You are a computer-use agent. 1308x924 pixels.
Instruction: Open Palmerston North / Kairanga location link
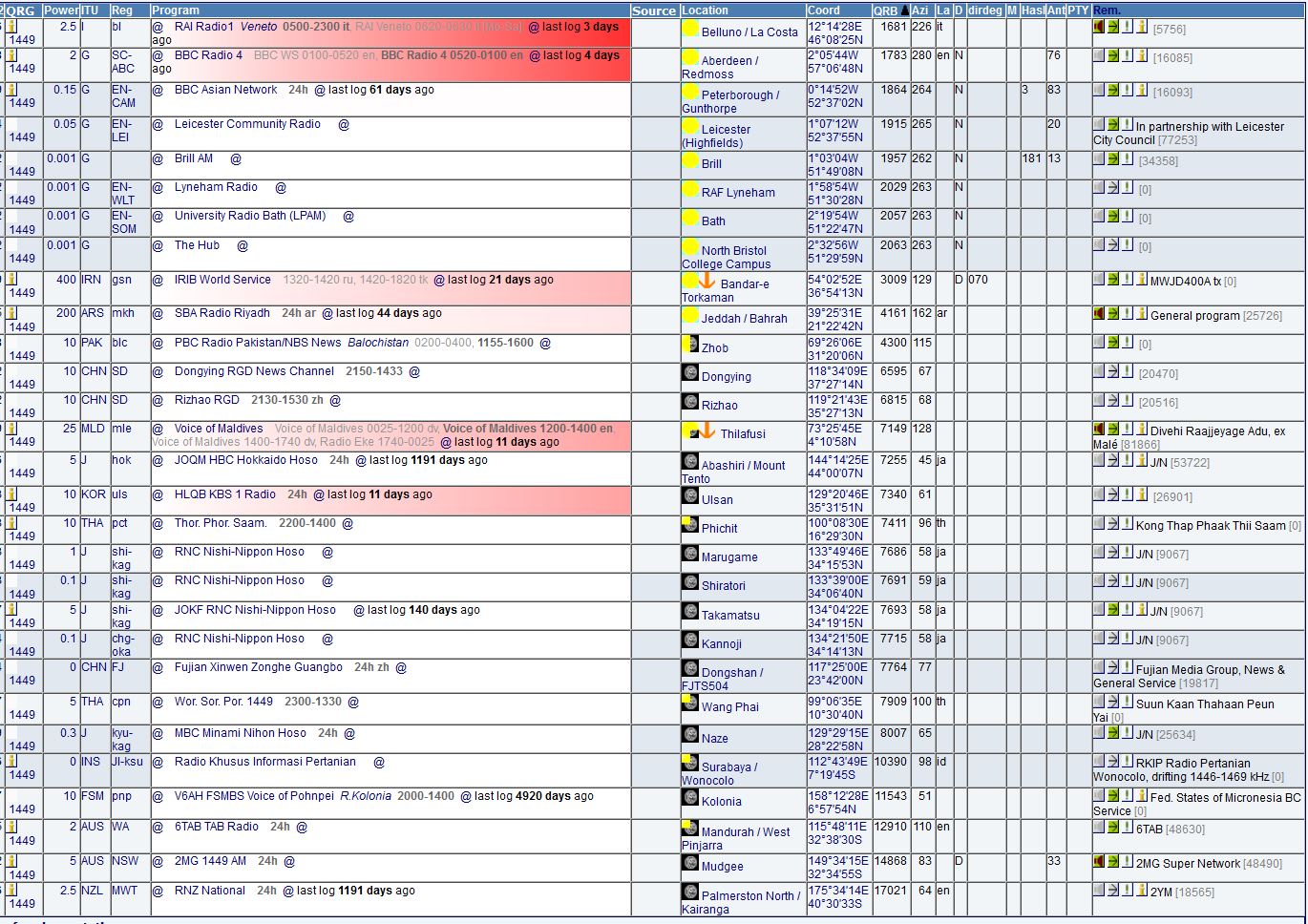coord(741,902)
